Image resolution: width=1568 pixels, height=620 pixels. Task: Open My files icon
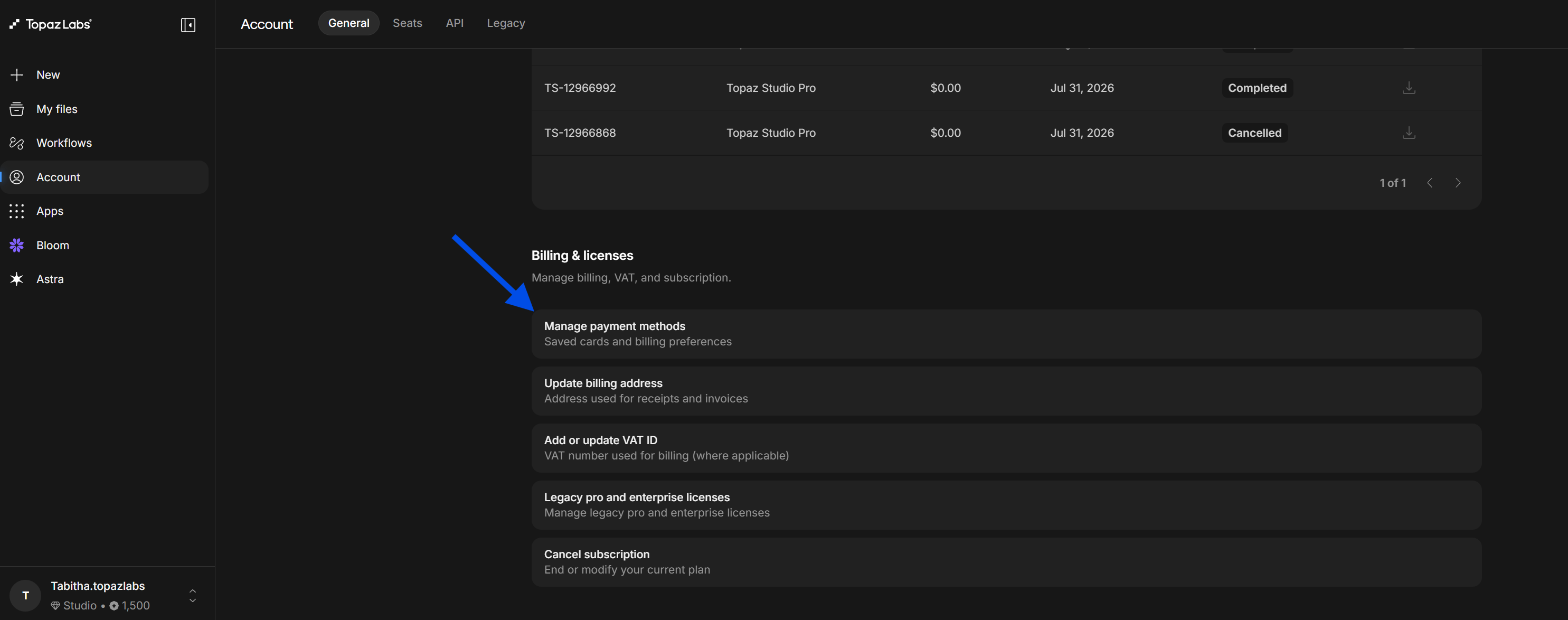click(x=16, y=109)
